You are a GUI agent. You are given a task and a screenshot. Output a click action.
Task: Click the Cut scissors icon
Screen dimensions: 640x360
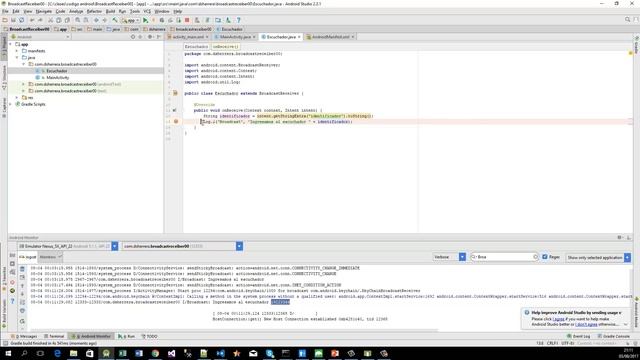coord(51,20)
